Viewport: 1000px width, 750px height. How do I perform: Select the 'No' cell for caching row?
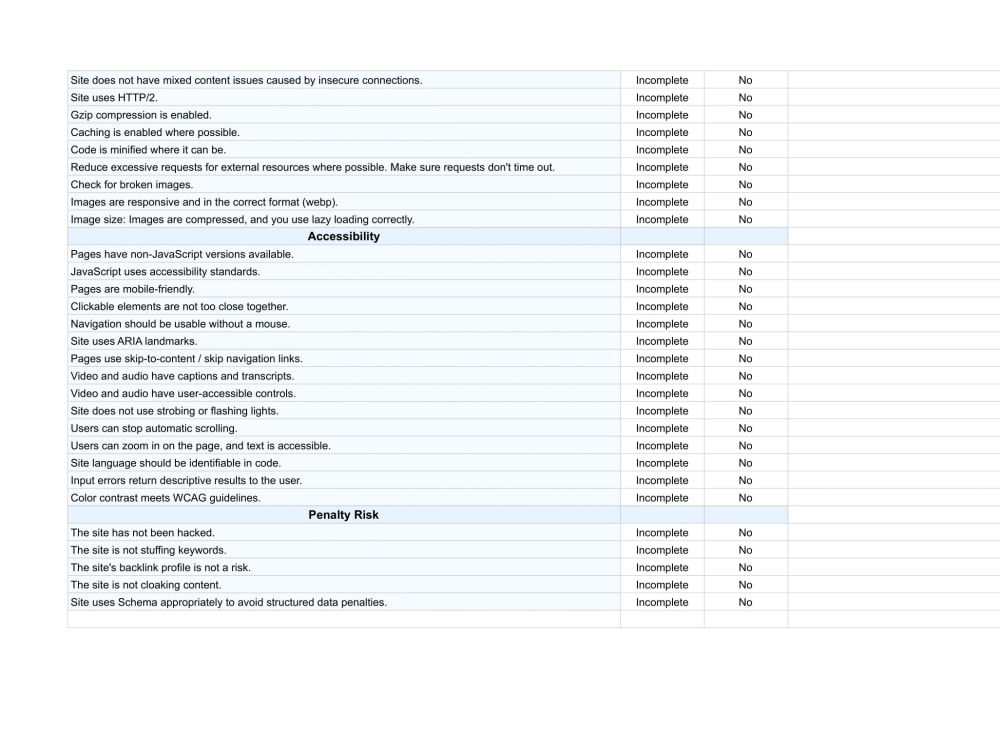click(x=746, y=132)
